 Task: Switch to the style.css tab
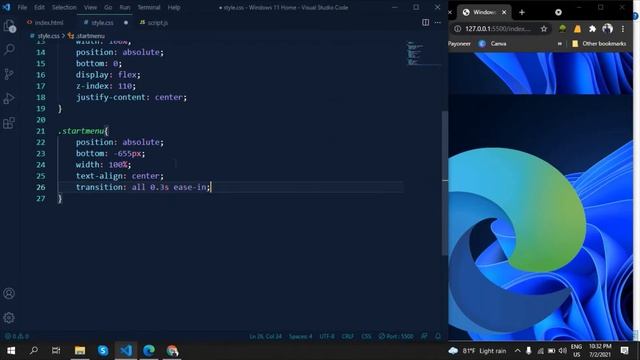pyautogui.click(x=102, y=23)
